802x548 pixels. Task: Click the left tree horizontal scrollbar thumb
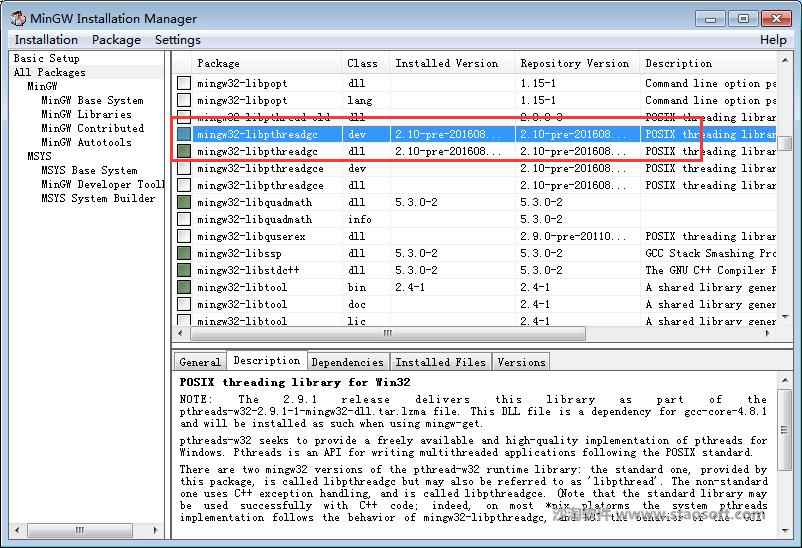click(x=80, y=530)
